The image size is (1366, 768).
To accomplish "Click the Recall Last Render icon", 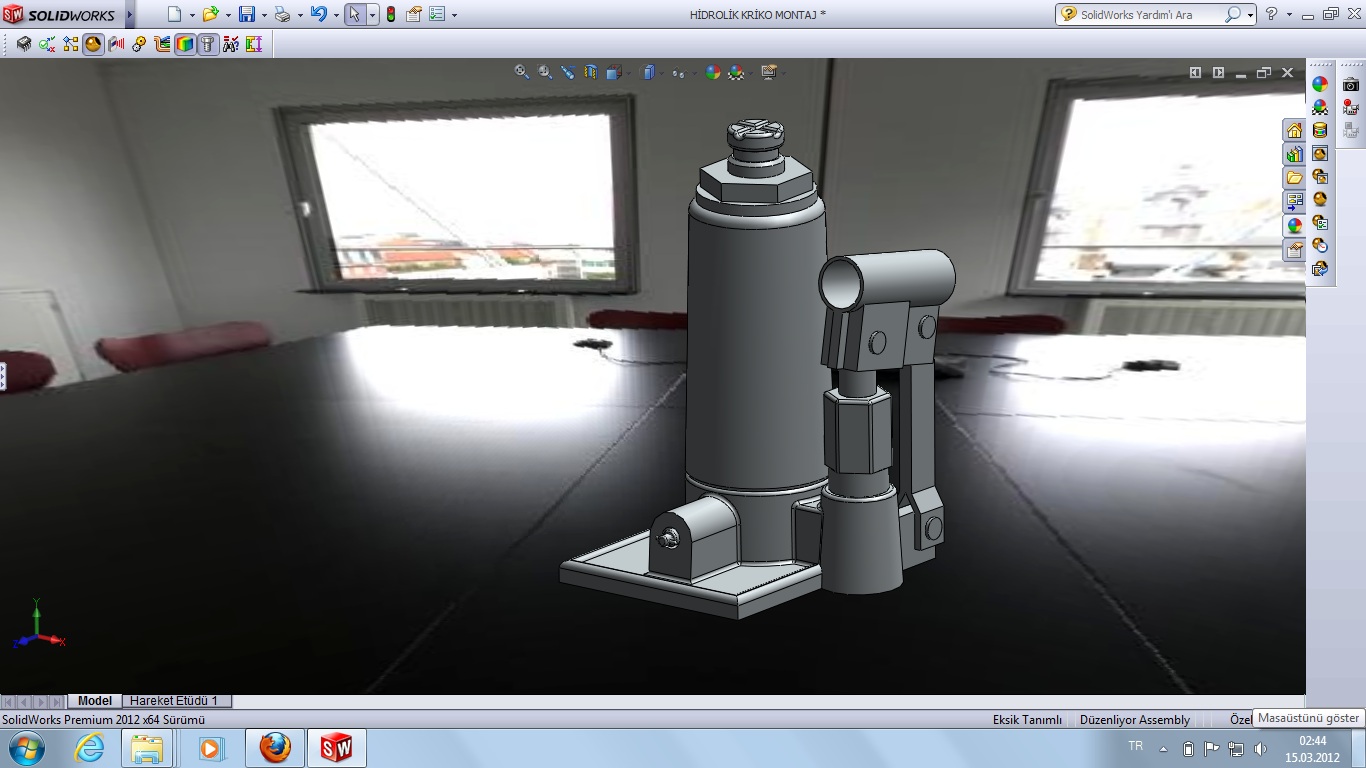I will click(1320, 269).
